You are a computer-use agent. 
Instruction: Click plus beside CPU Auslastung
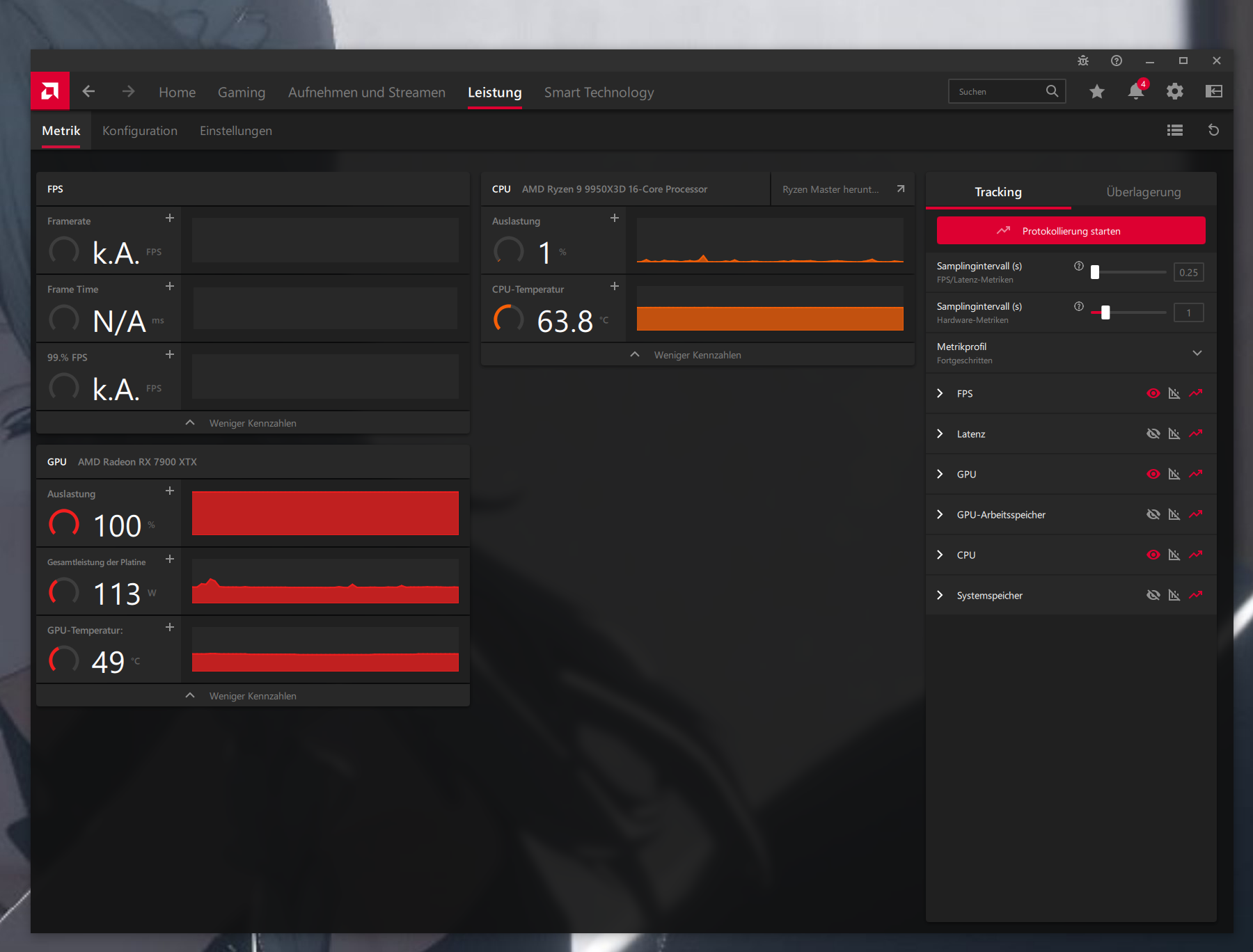(615, 218)
